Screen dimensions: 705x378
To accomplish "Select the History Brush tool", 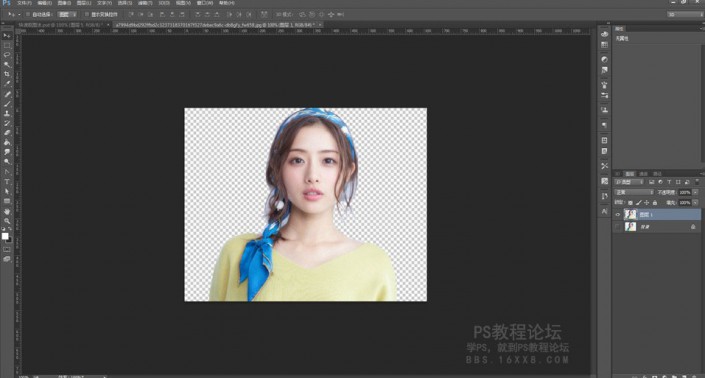I will (7, 123).
